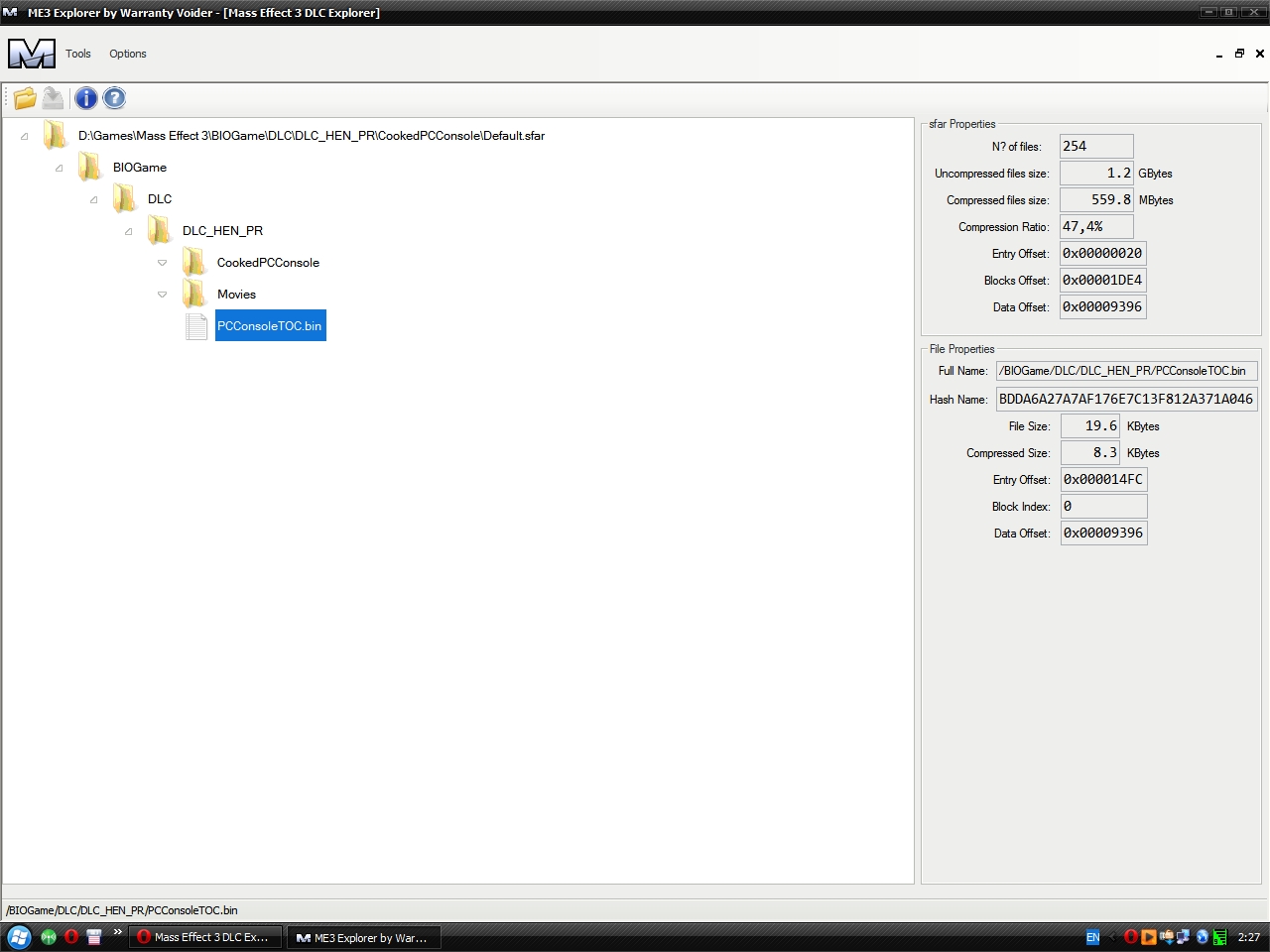The height and width of the screenshot is (952, 1270).
Task: Switch to ME3 Explorer by War… taskbar button
Action: 363,937
